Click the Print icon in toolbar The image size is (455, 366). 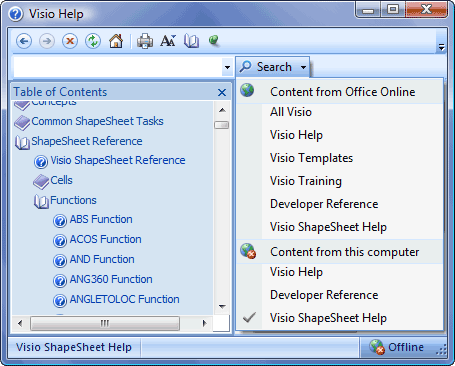pyautogui.click(x=145, y=41)
